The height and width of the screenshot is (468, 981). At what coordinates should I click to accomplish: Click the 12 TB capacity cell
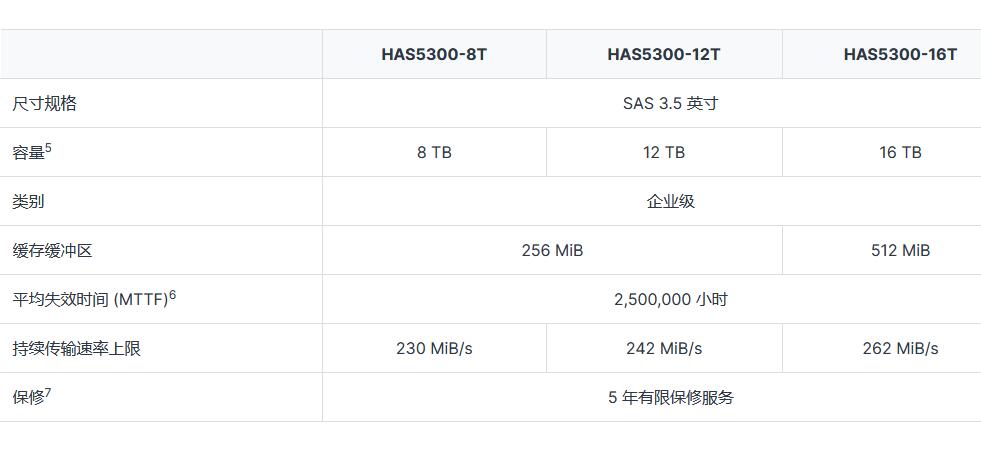pyautogui.click(x=663, y=152)
